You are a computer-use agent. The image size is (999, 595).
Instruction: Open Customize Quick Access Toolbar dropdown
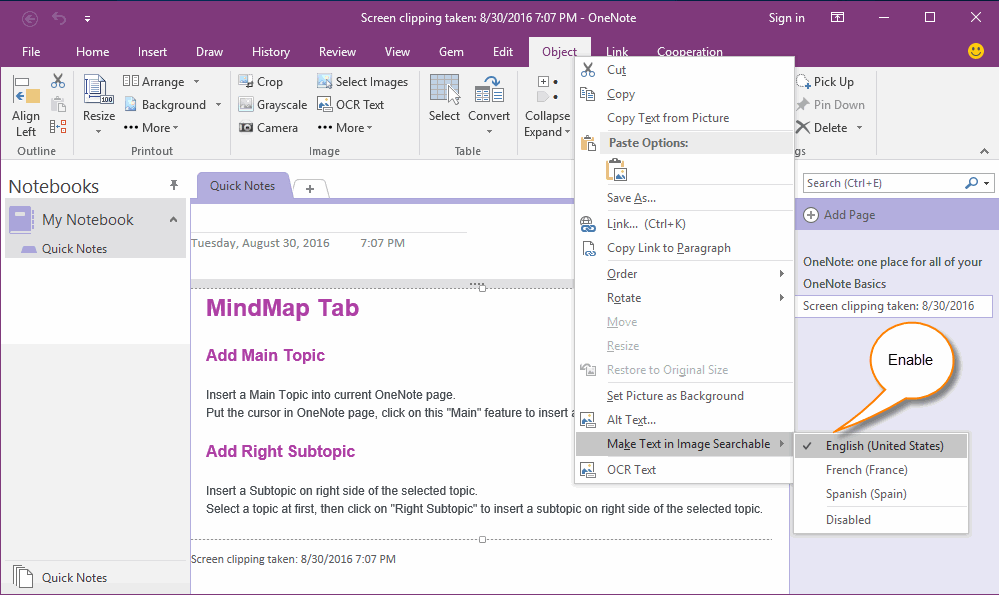click(x=87, y=18)
